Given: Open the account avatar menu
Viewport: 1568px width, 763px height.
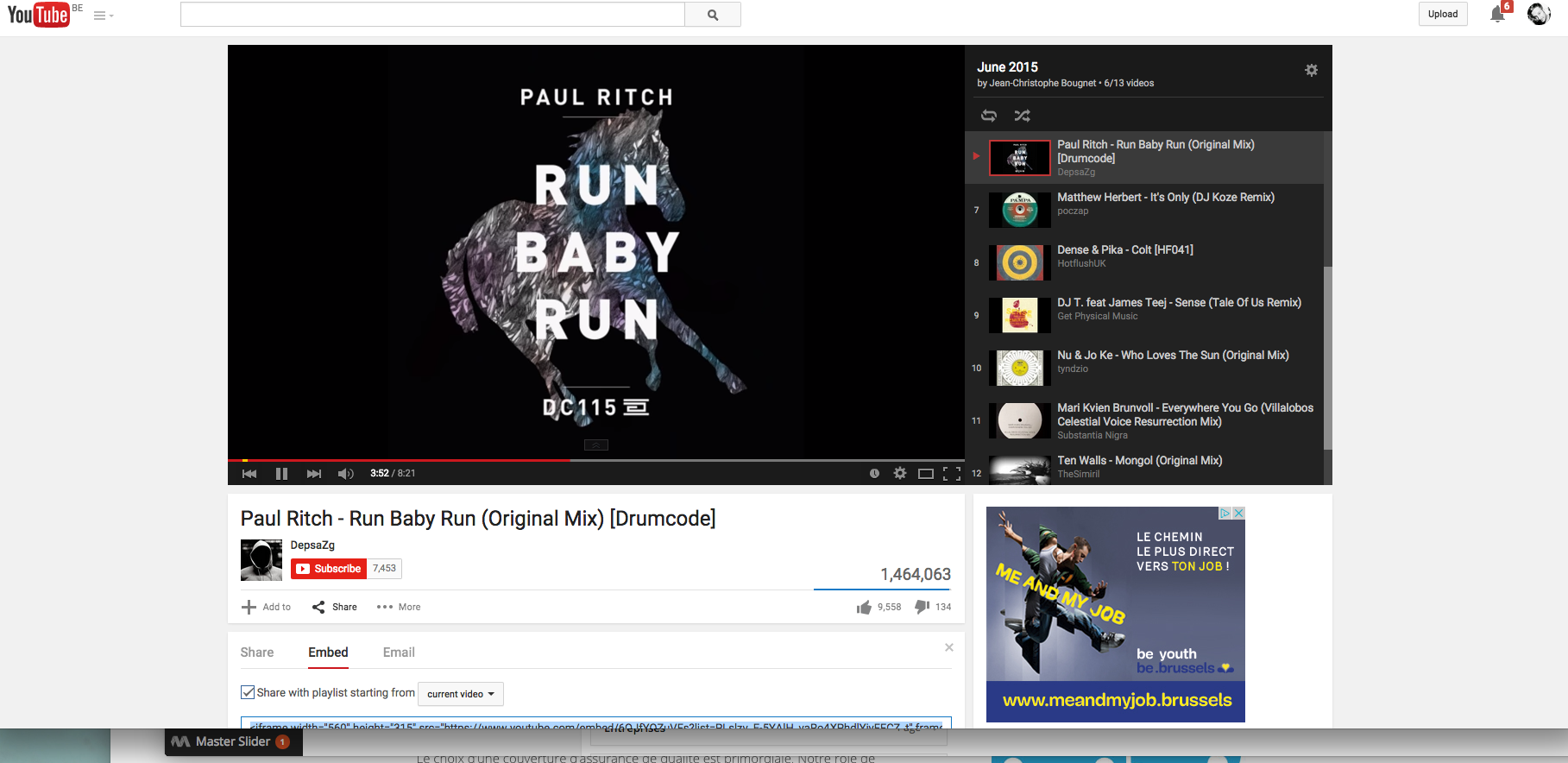Looking at the screenshot, I should pos(1538,14).
